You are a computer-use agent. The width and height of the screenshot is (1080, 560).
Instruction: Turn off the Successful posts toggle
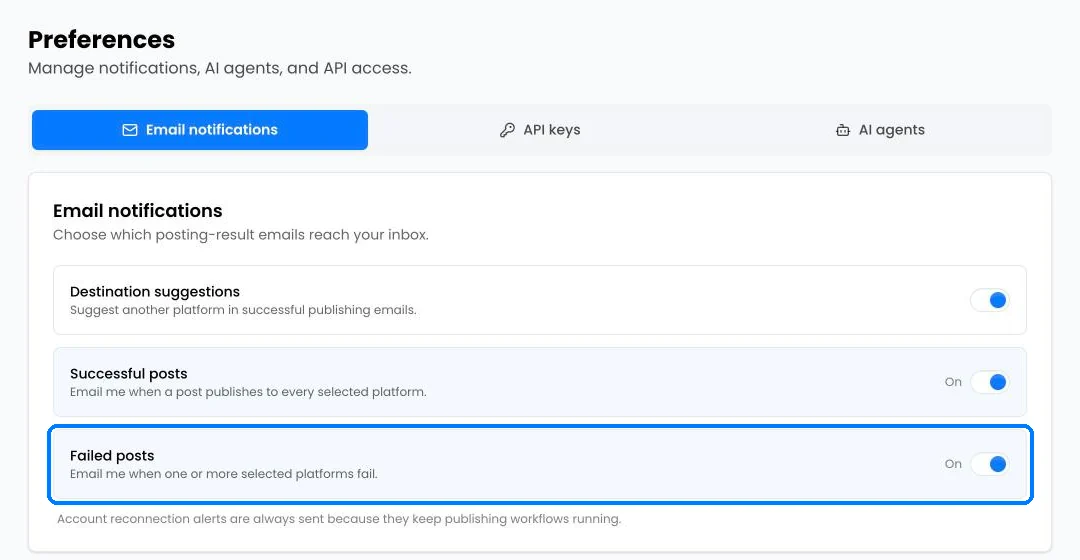[x=990, y=382]
